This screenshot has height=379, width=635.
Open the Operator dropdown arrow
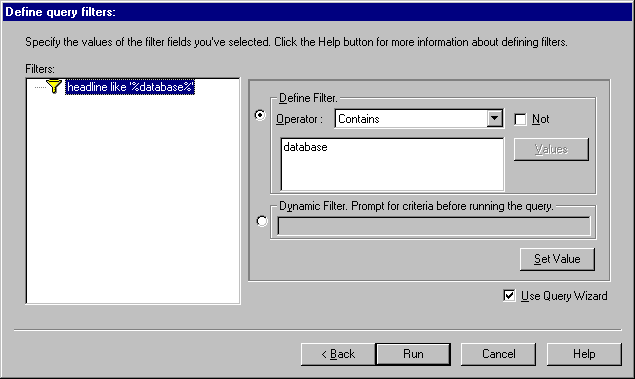(x=494, y=119)
